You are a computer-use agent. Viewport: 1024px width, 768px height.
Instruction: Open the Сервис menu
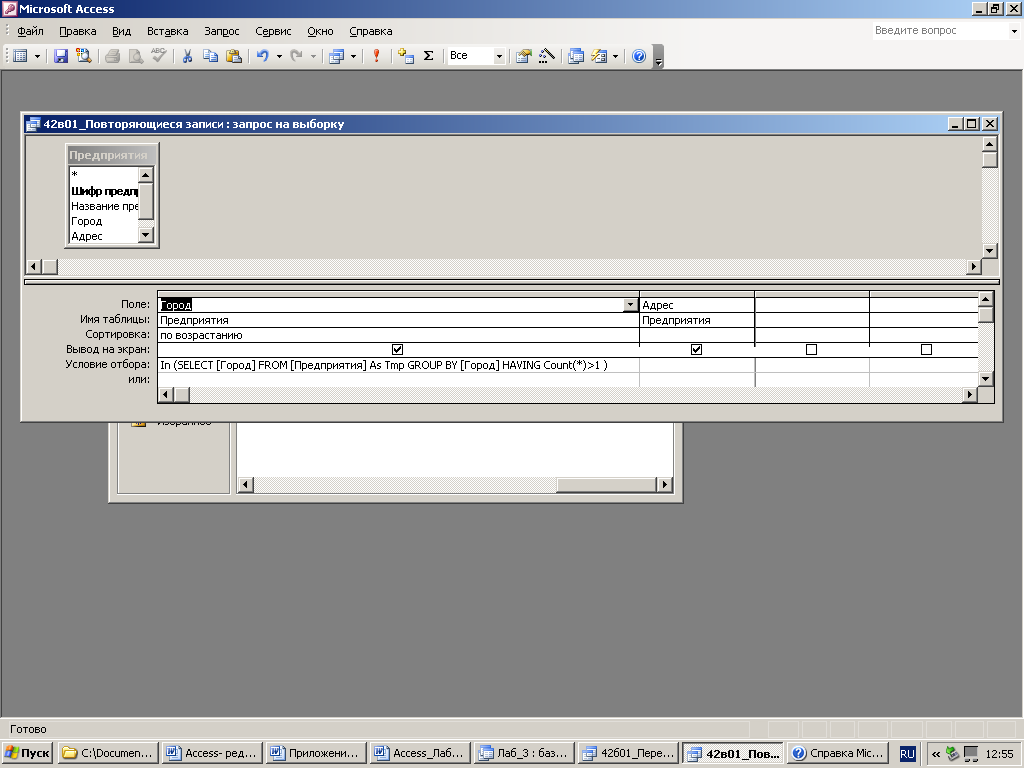(x=273, y=31)
